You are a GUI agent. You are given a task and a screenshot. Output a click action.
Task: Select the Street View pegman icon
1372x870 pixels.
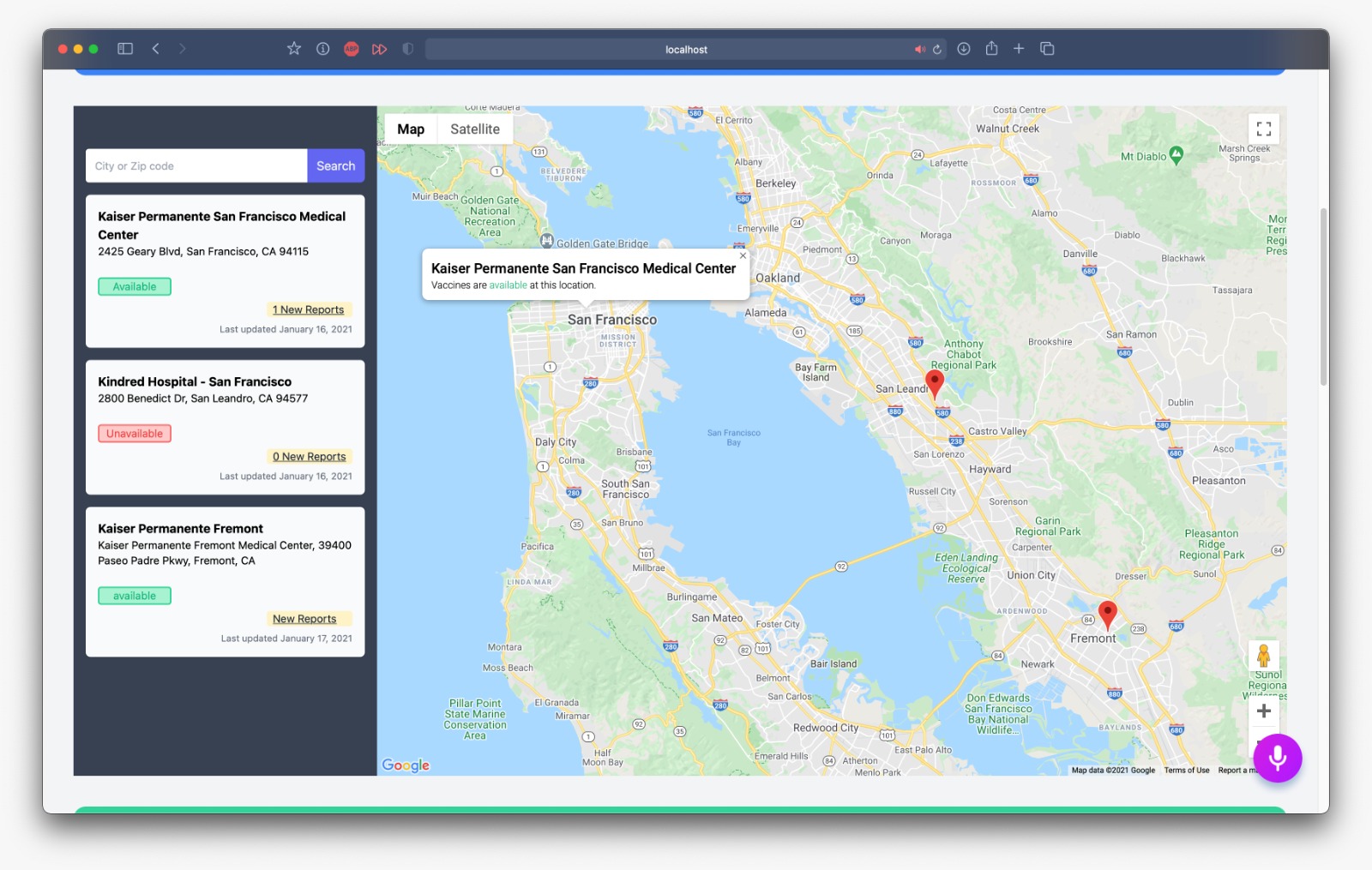(1263, 656)
